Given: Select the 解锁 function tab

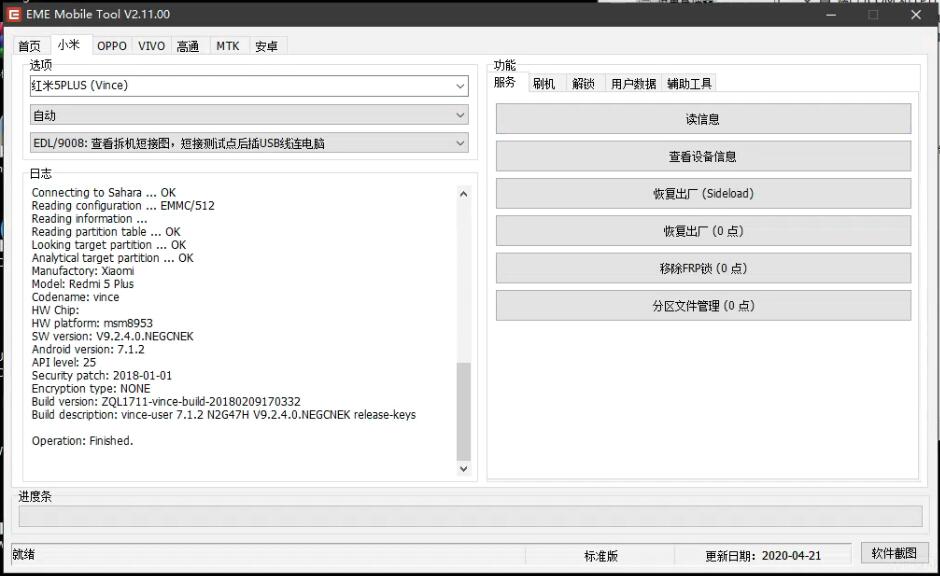Looking at the screenshot, I should click(x=583, y=83).
